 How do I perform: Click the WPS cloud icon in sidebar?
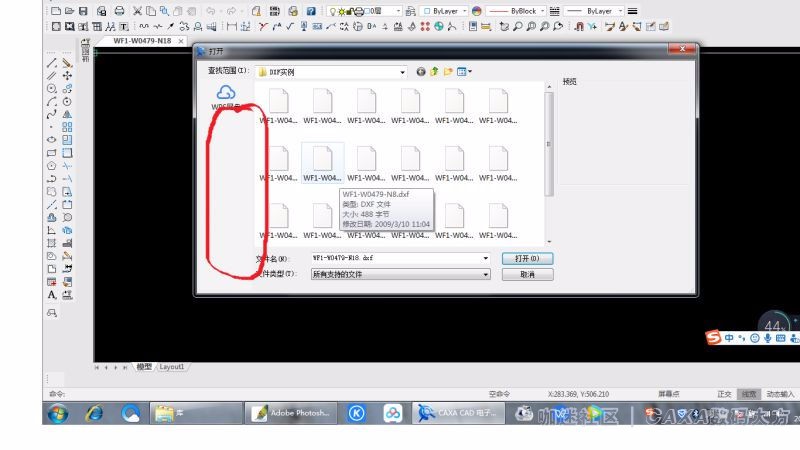(224, 93)
